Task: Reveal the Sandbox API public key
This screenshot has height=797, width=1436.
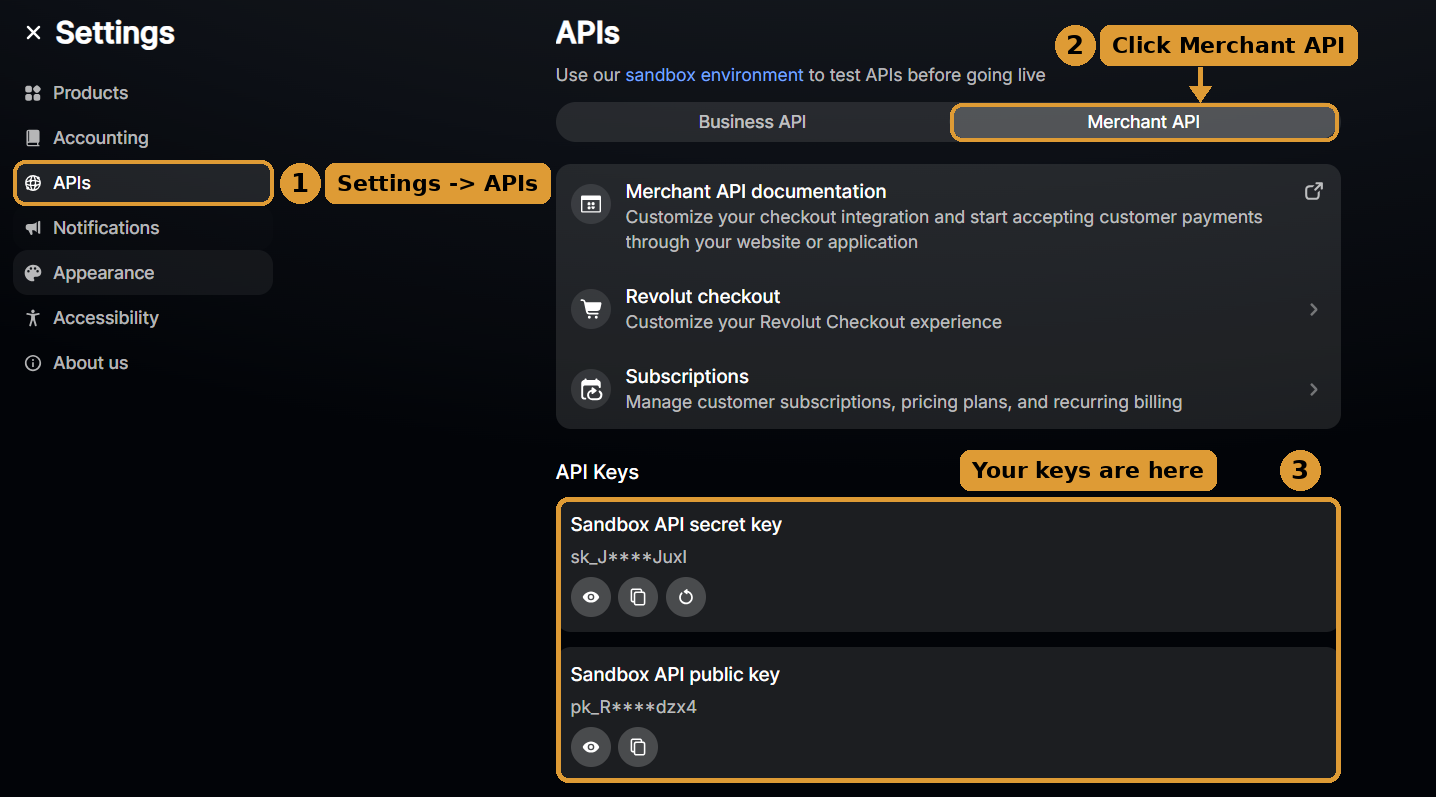Action: coord(591,747)
